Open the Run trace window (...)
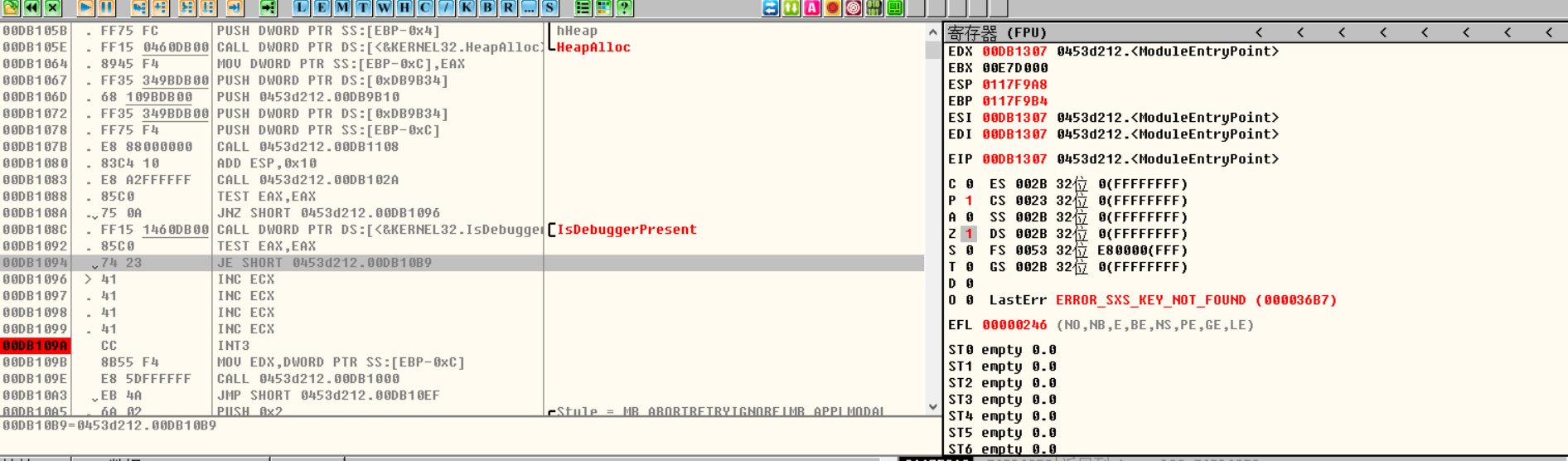 pyautogui.click(x=529, y=7)
